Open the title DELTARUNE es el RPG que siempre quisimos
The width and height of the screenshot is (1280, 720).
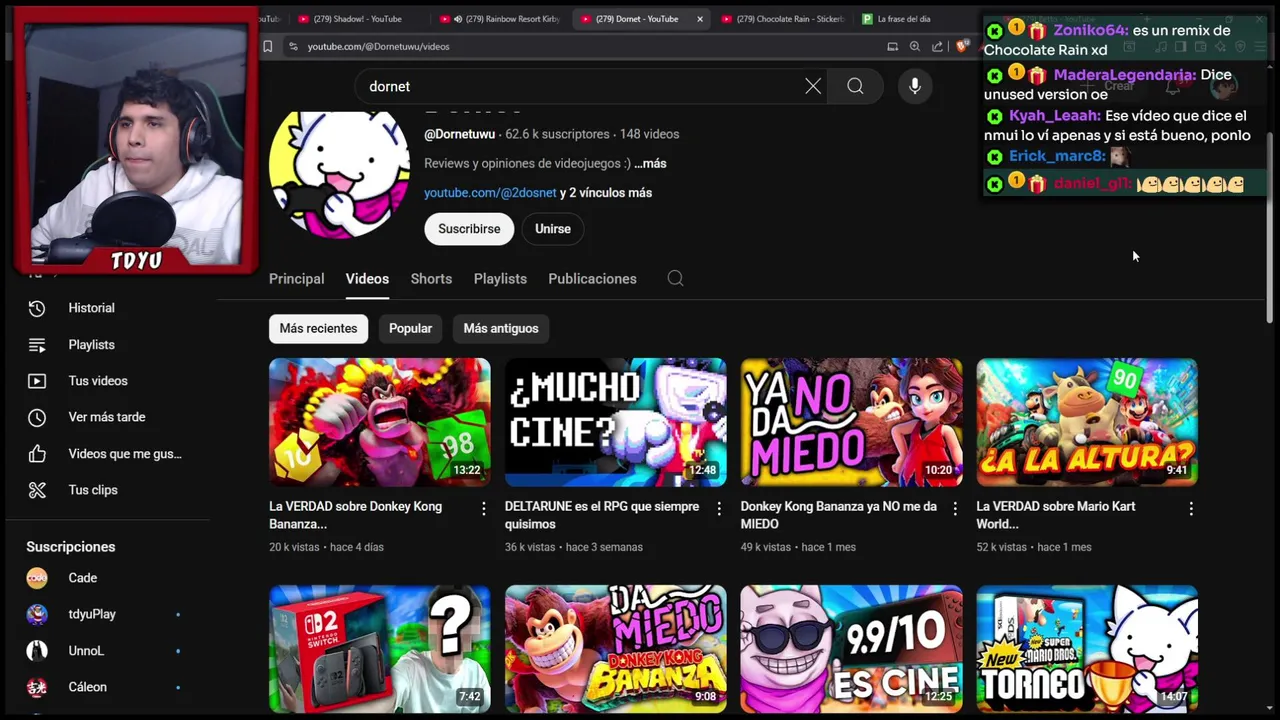point(602,515)
